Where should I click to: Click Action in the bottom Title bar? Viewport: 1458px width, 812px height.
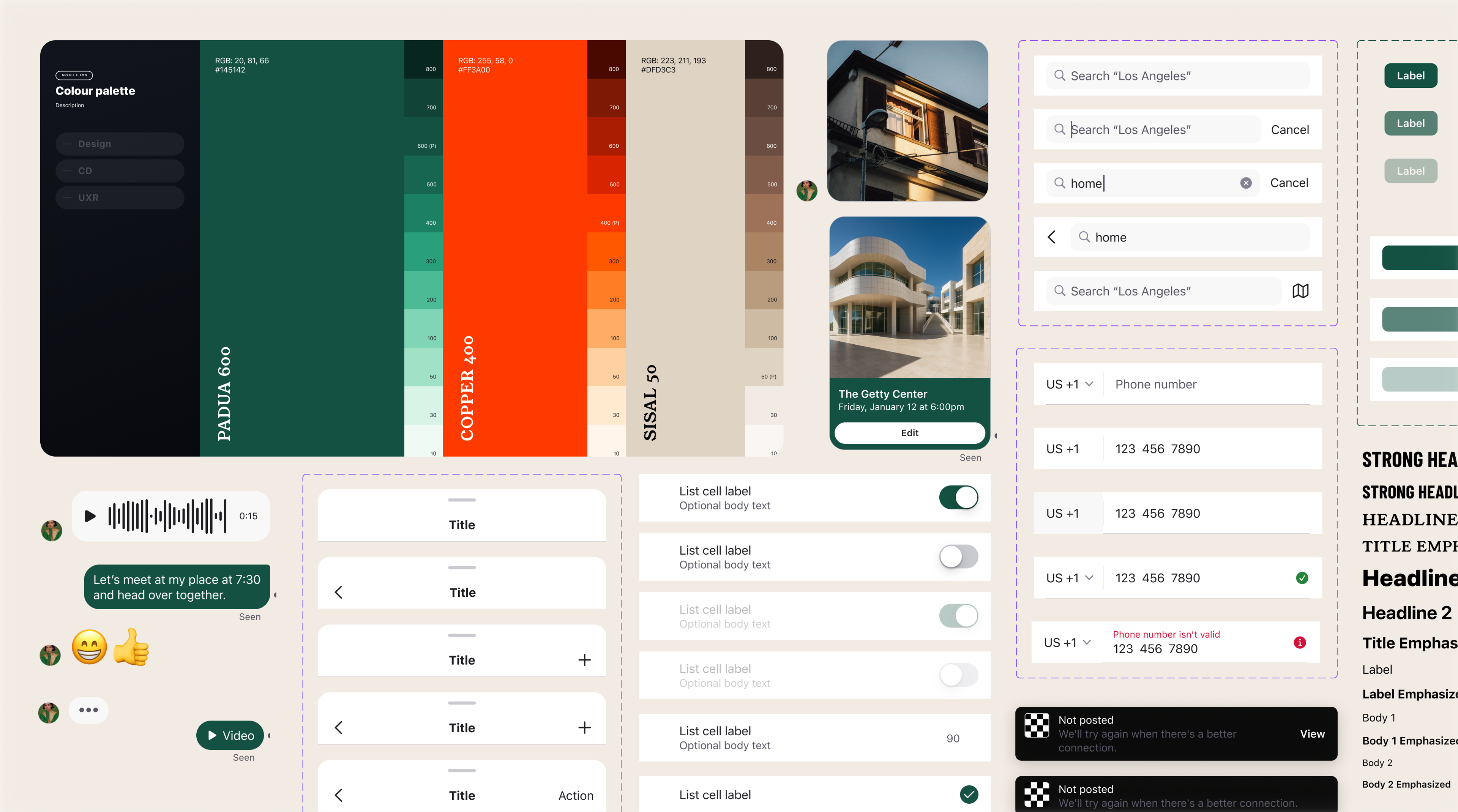(576, 795)
